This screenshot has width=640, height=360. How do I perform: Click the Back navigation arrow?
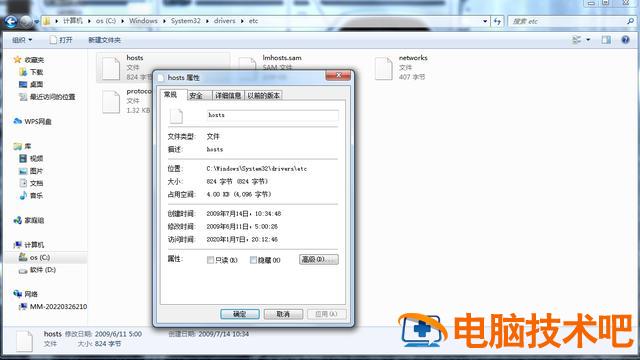coord(11,21)
